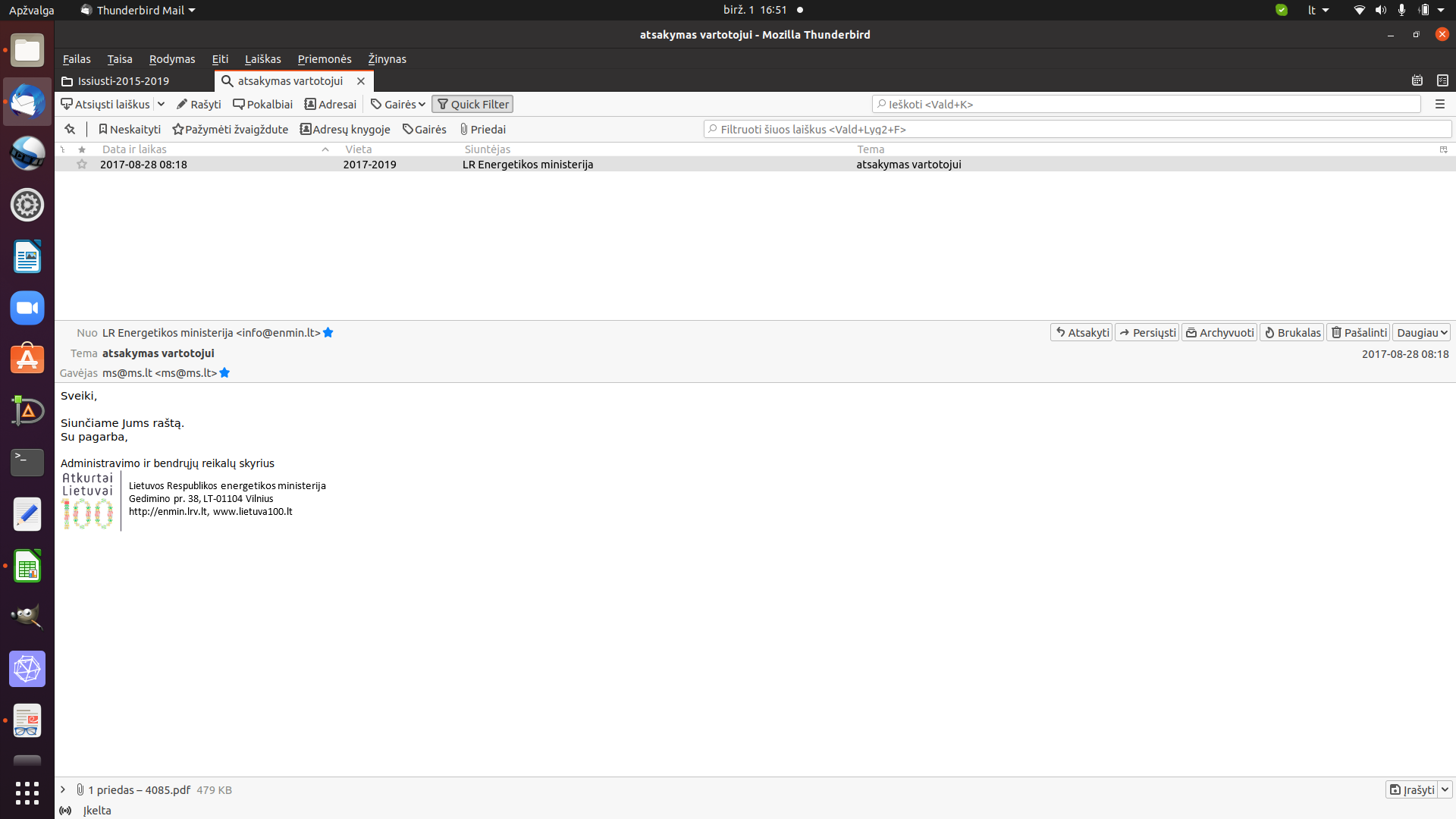
Task: Open the tasks tab icon
Action: [x=1442, y=80]
